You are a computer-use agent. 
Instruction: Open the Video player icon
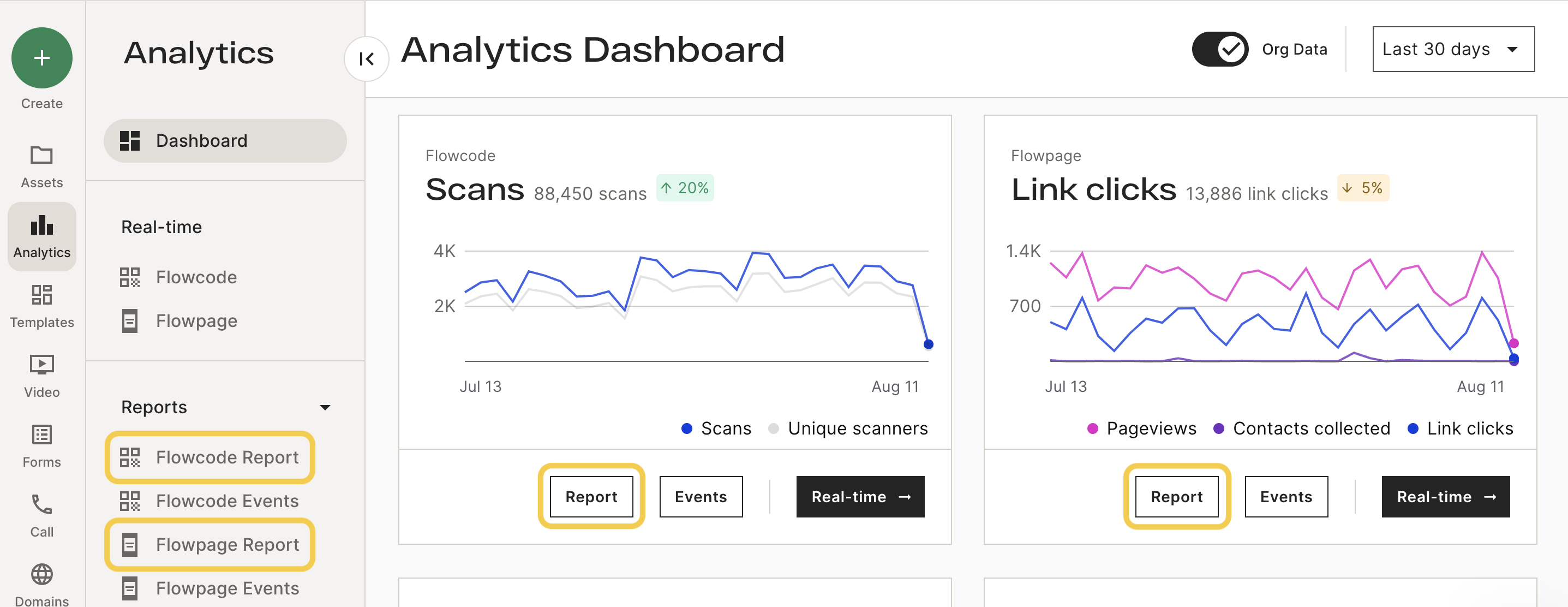tap(42, 365)
